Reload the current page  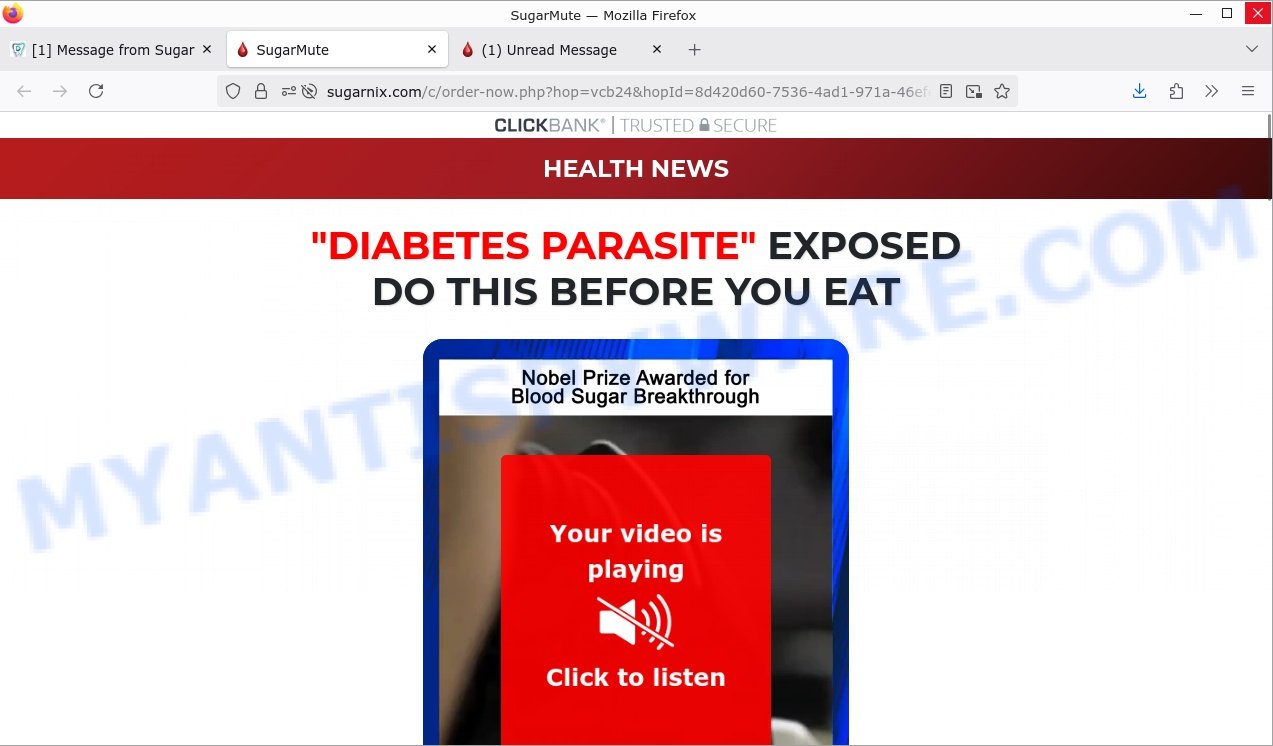coord(96,91)
